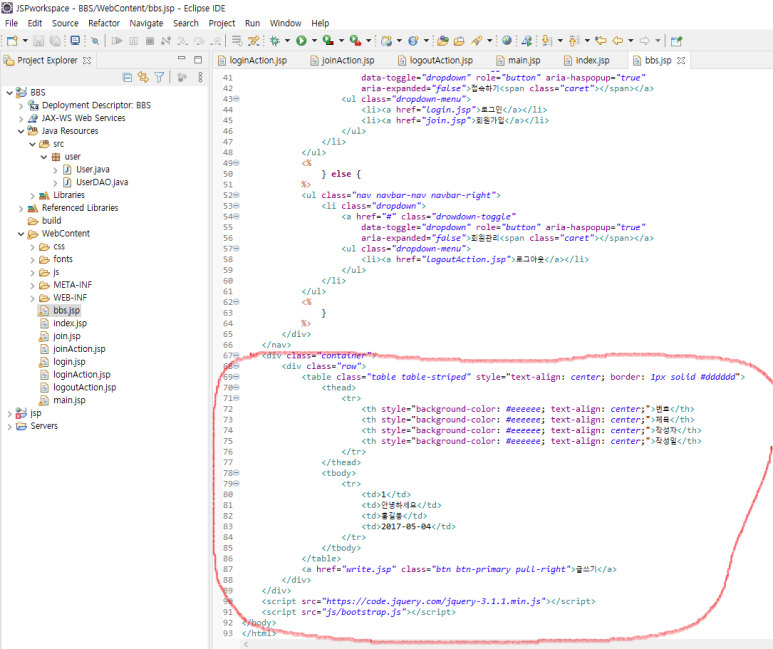Screen dimensions: 773x649
Task: Open the Terminal monitor icon in toolbar
Action: point(75,40)
